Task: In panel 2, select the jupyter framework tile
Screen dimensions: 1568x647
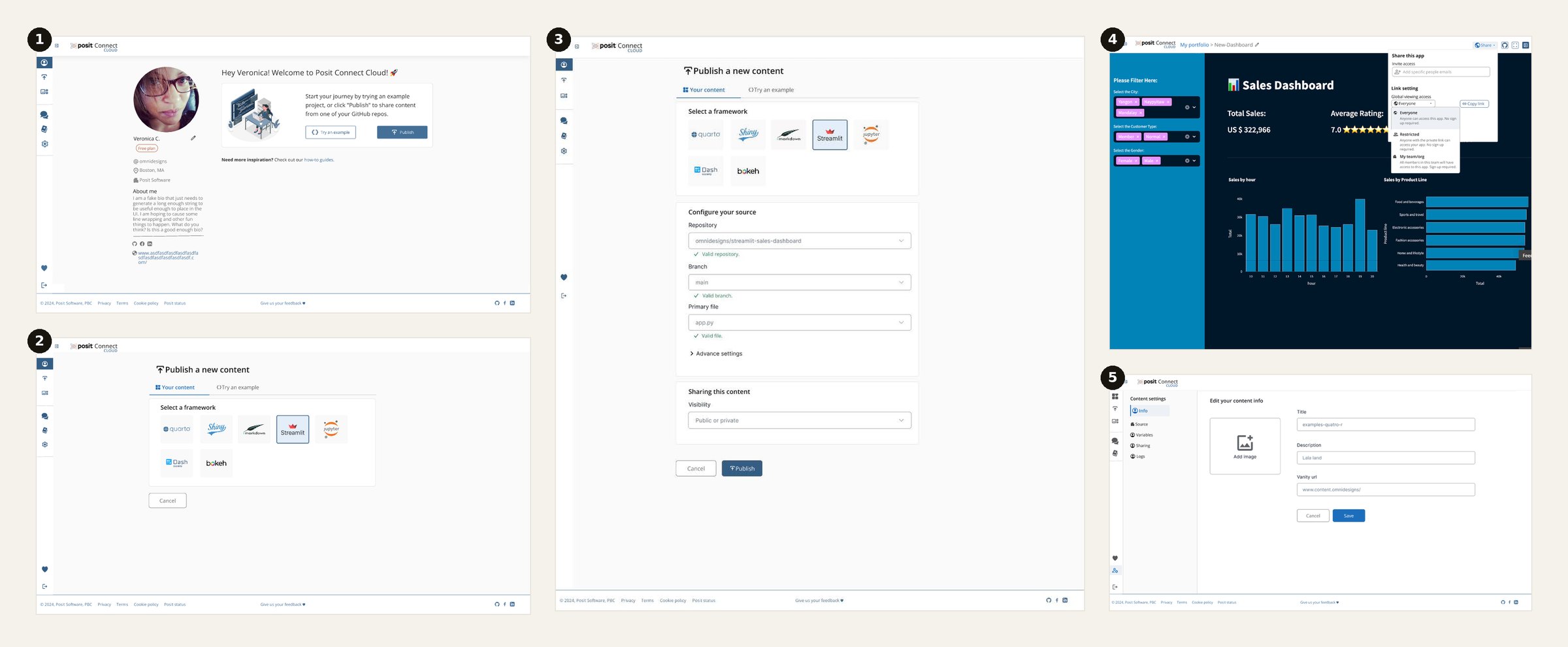Action: click(x=331, y=429)
